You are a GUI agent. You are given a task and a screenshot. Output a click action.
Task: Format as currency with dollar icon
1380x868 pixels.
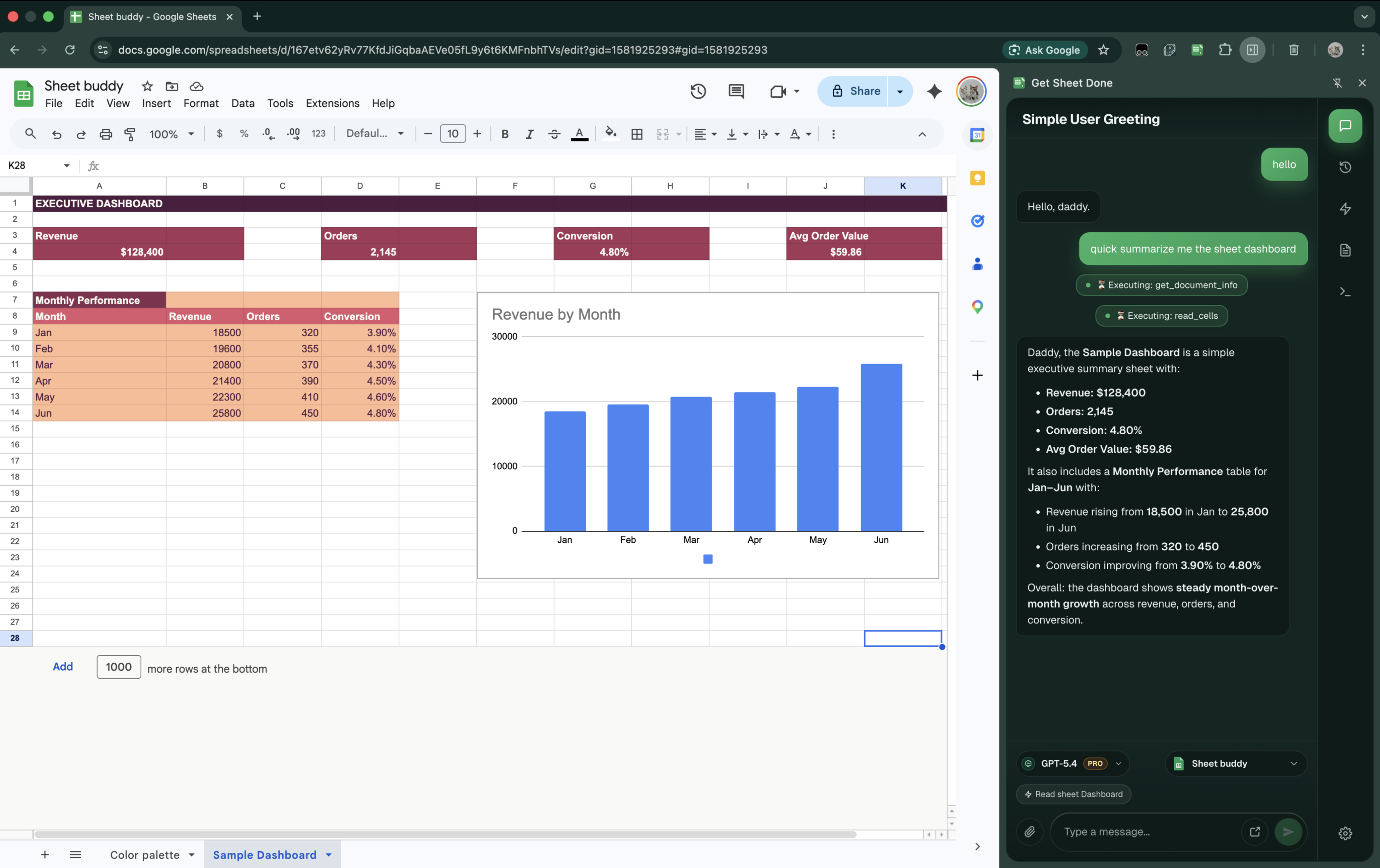coord(219,134)
